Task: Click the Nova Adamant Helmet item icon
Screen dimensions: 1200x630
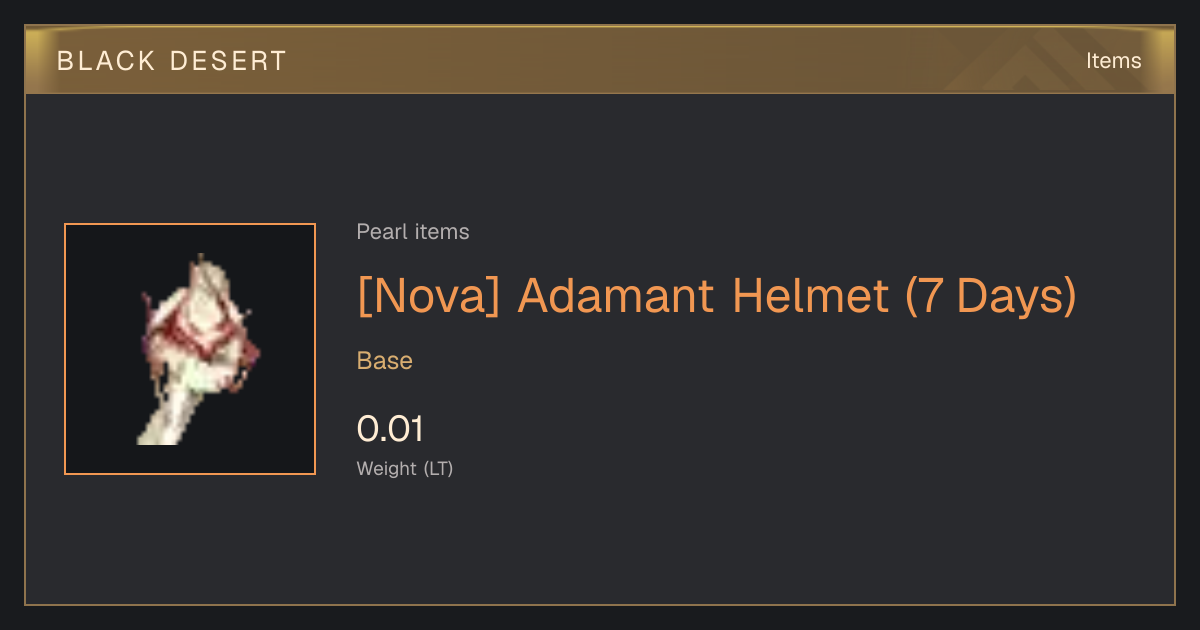Action: coord(190,349)
